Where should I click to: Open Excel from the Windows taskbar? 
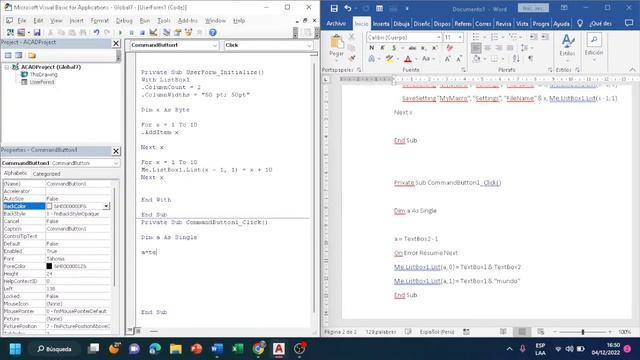[x=238, y=349]
